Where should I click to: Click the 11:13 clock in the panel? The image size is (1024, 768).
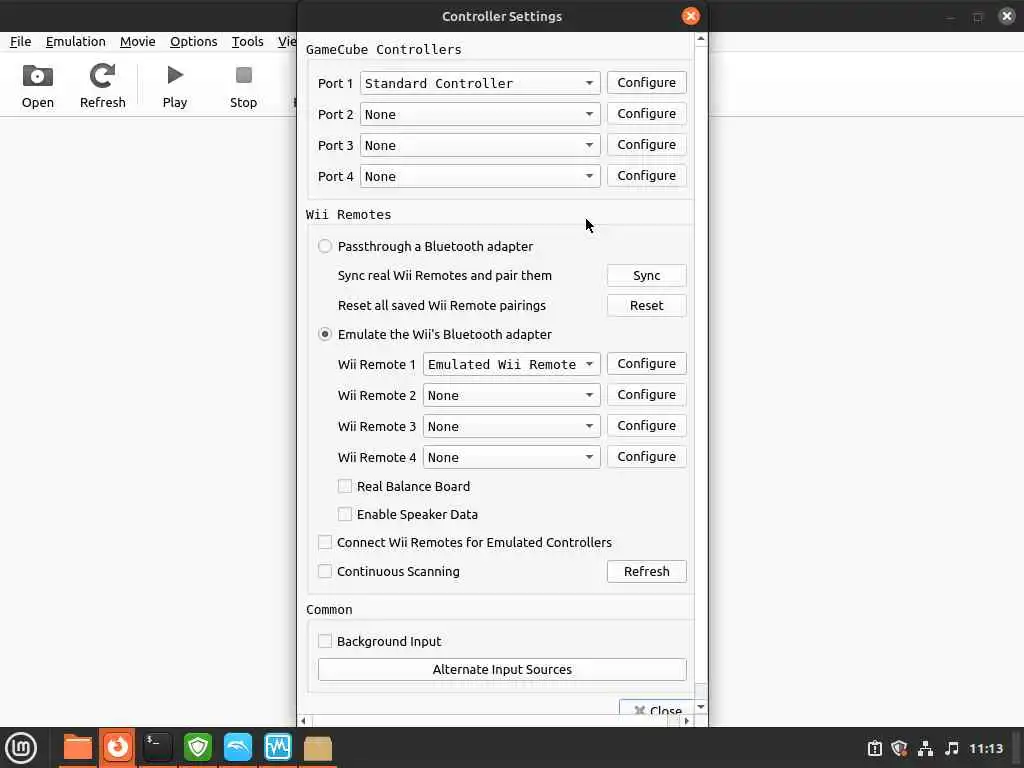coord(985,748)
